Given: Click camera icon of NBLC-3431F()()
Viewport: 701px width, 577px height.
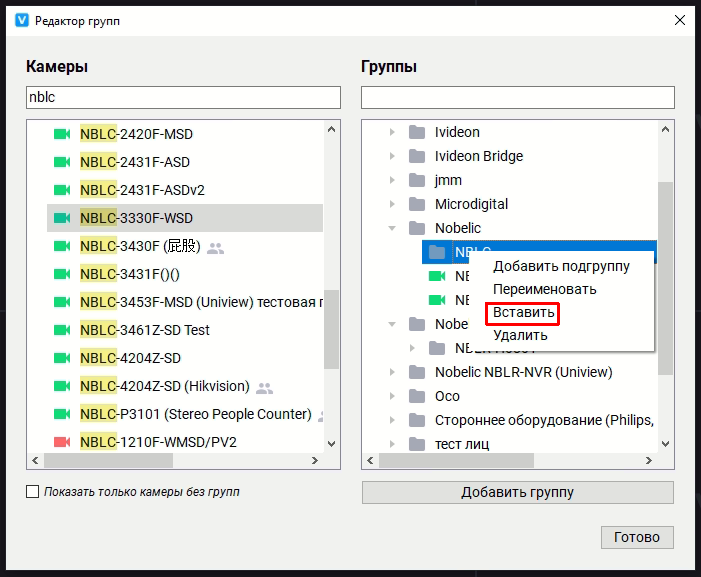Looking at the screenshot, I should [x=62, y=274].
